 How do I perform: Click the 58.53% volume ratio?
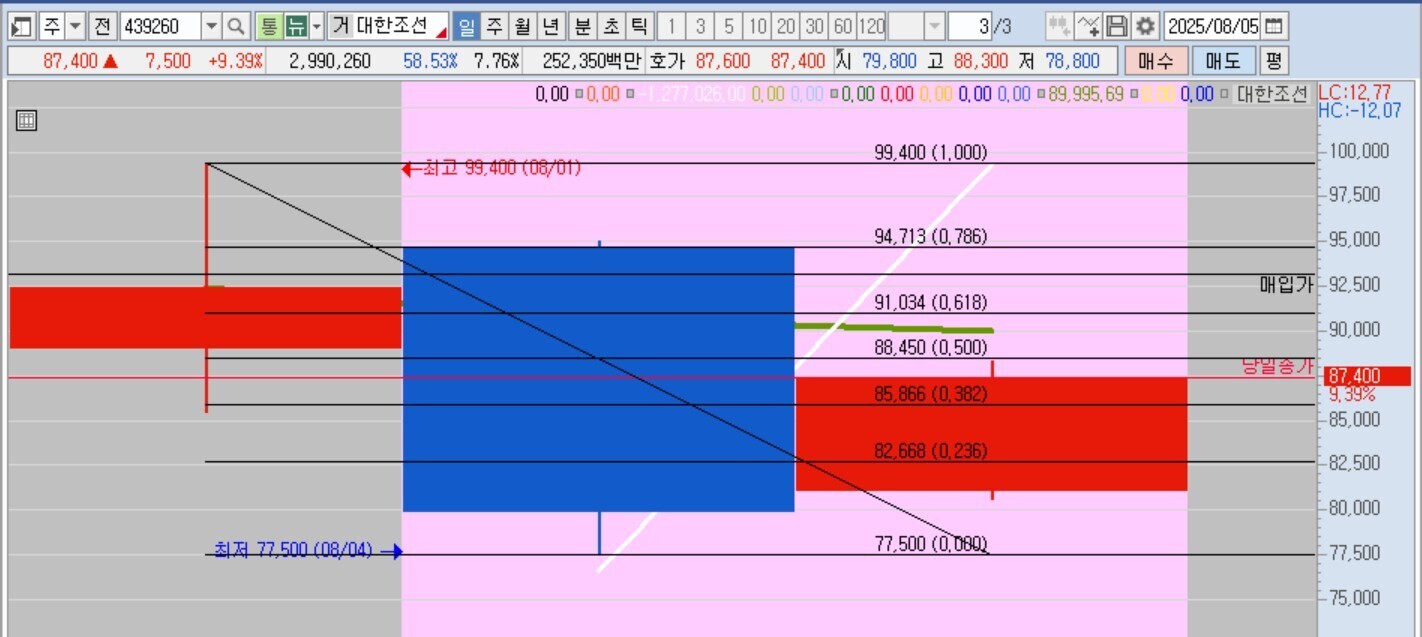(x=430, y=61)
